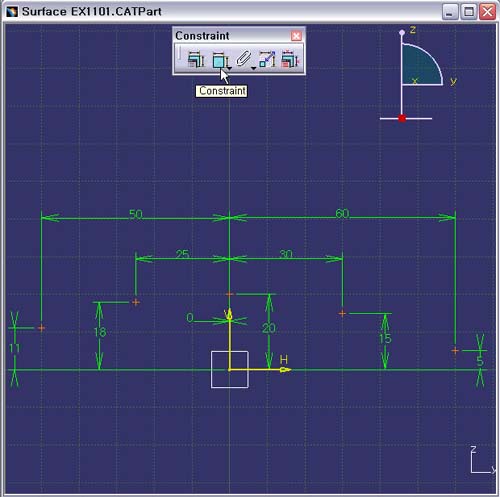
Task: Click the compass z-axis tip point
Action: (402, 32)
